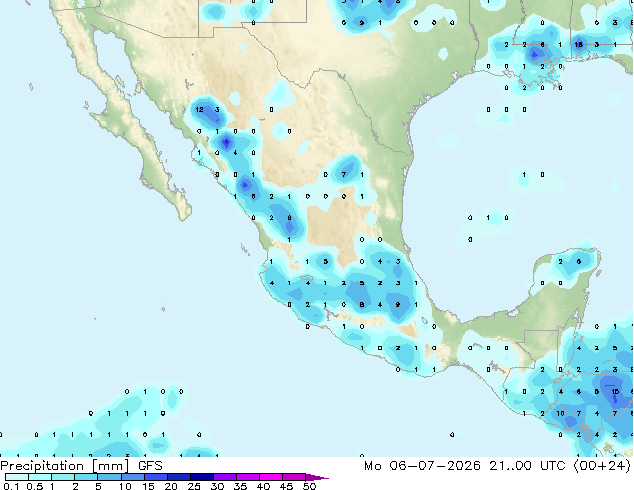Click the 0.5–1 mm legend color swatch
This screenshot has height=490, width=634.
coord(40,477)
